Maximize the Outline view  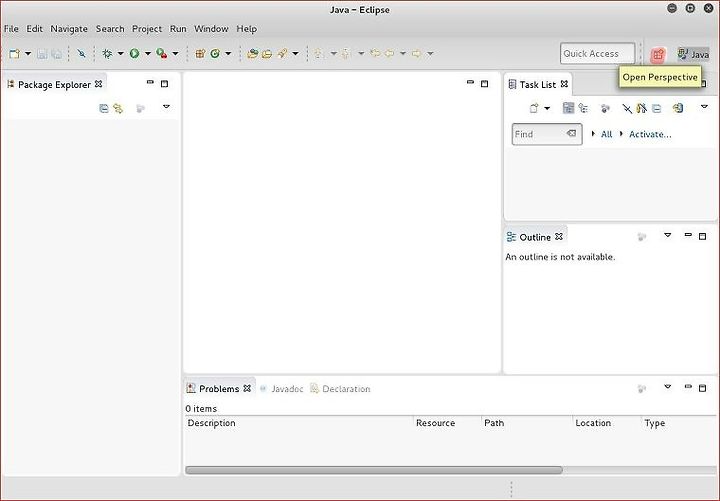pos(703,236)
